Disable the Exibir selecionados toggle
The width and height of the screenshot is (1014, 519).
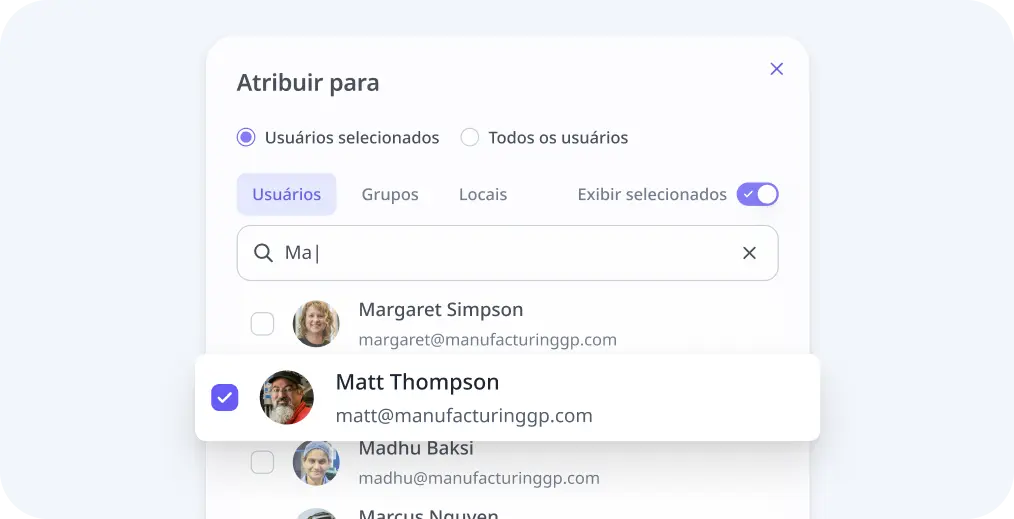pos(757,194)
